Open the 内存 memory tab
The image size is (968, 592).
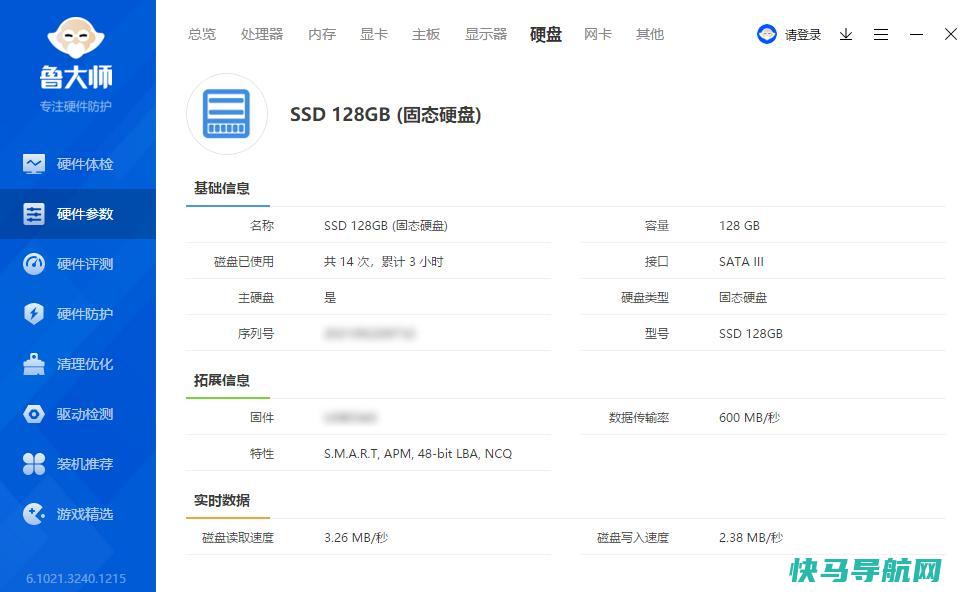(x=322, y=34)
